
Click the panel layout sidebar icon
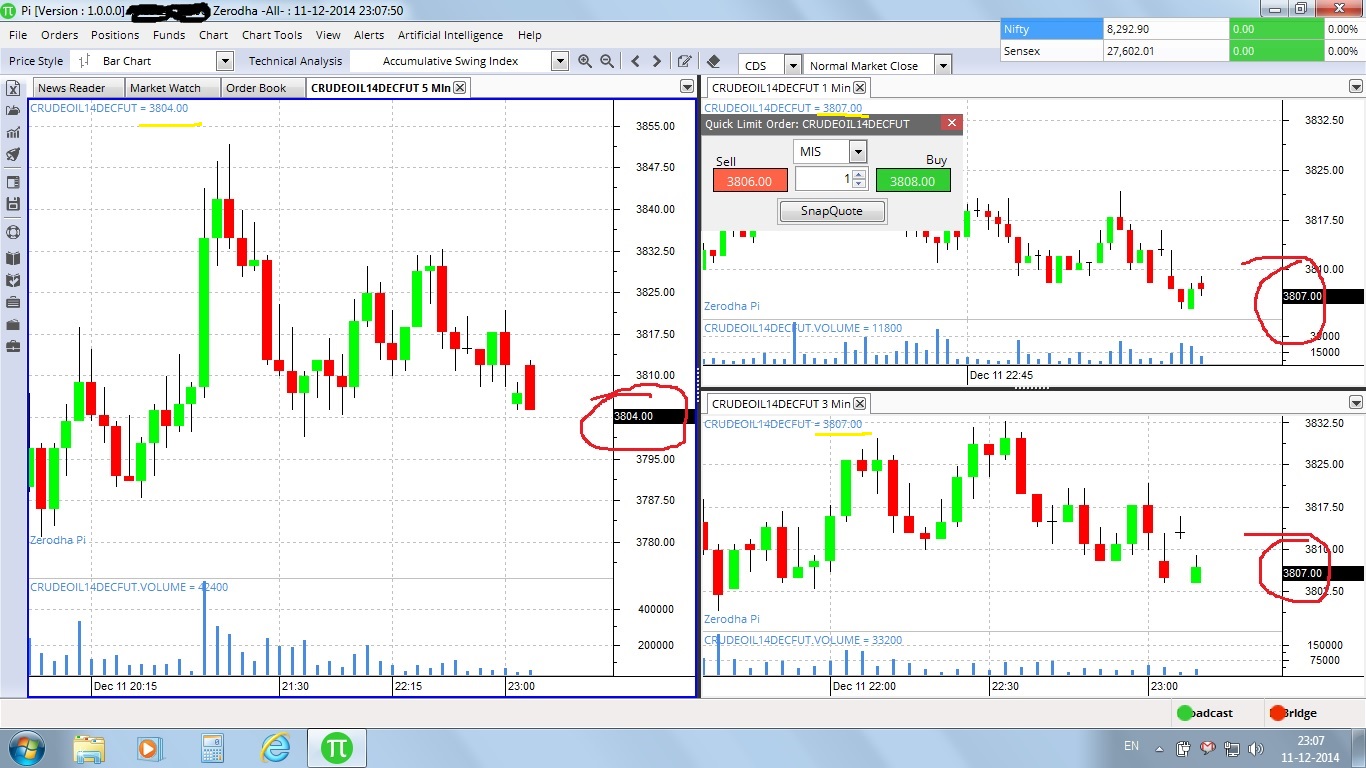coord(13,182)
